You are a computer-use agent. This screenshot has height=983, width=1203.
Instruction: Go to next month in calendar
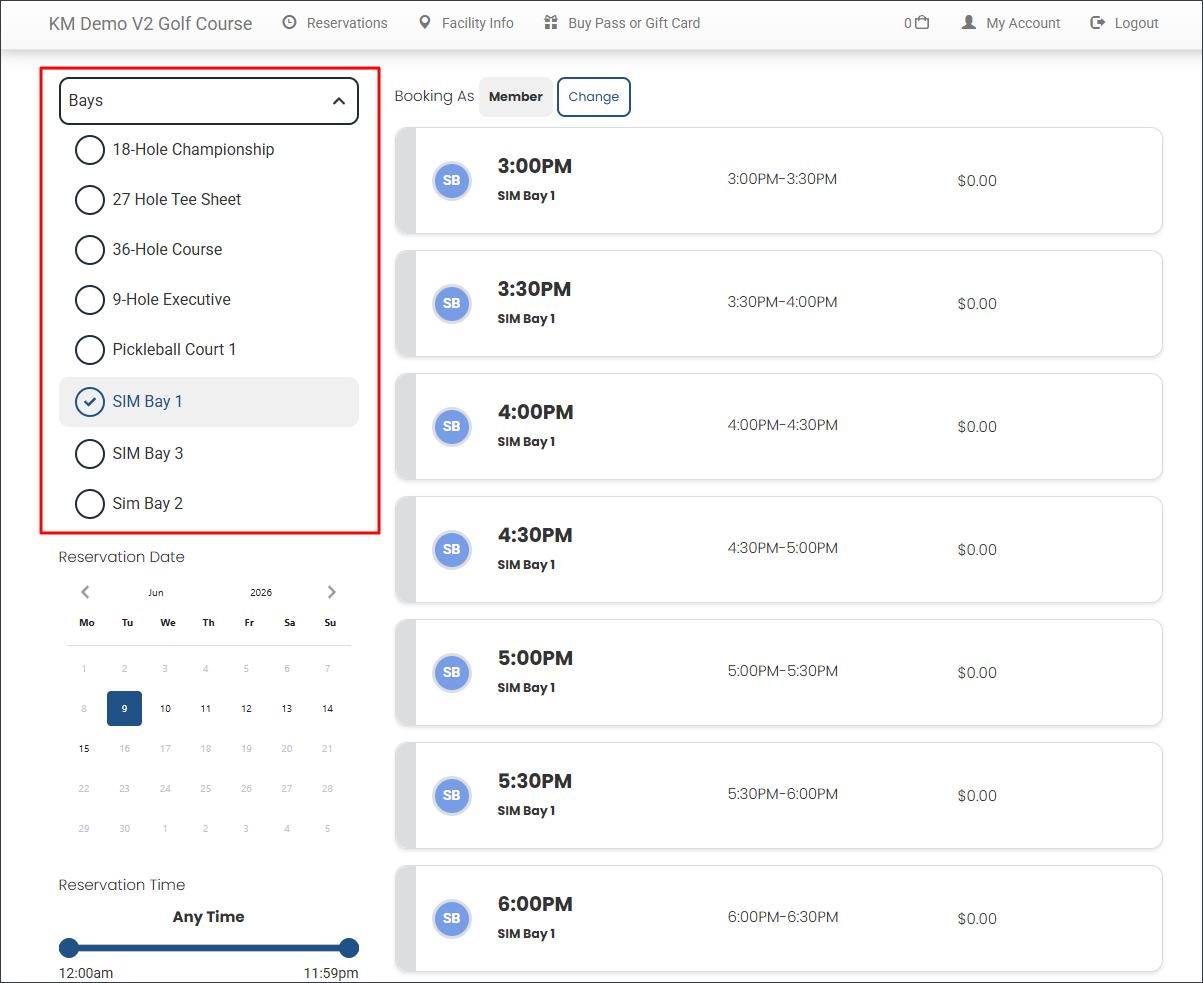point(332,592)
